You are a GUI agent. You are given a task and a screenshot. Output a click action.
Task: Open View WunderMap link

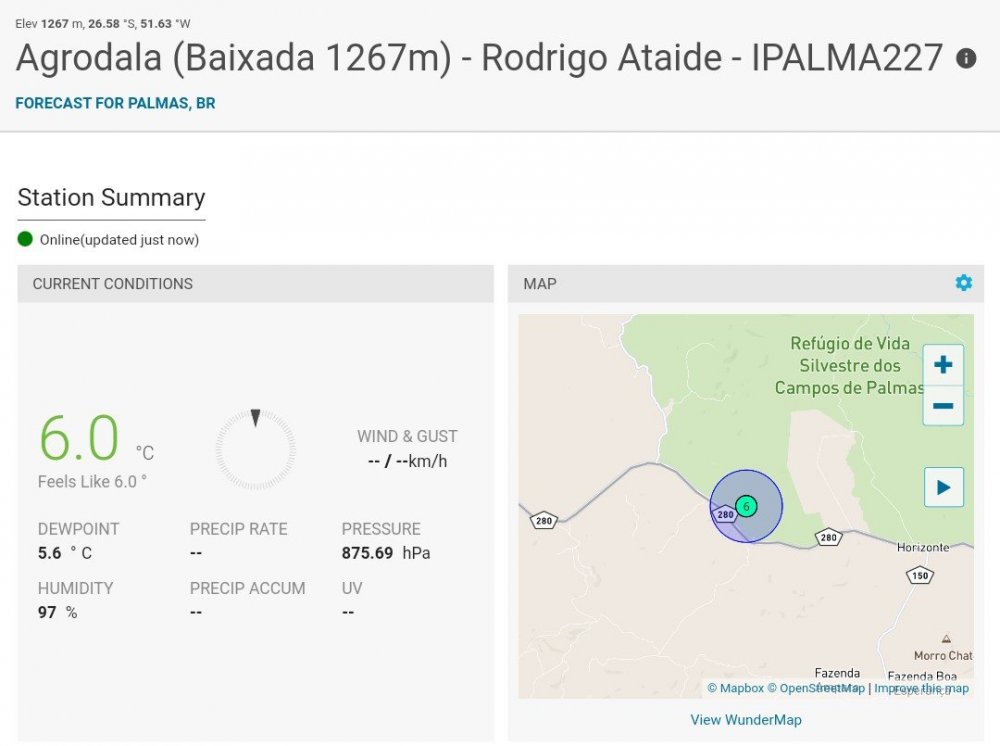(x=746, y=720)
